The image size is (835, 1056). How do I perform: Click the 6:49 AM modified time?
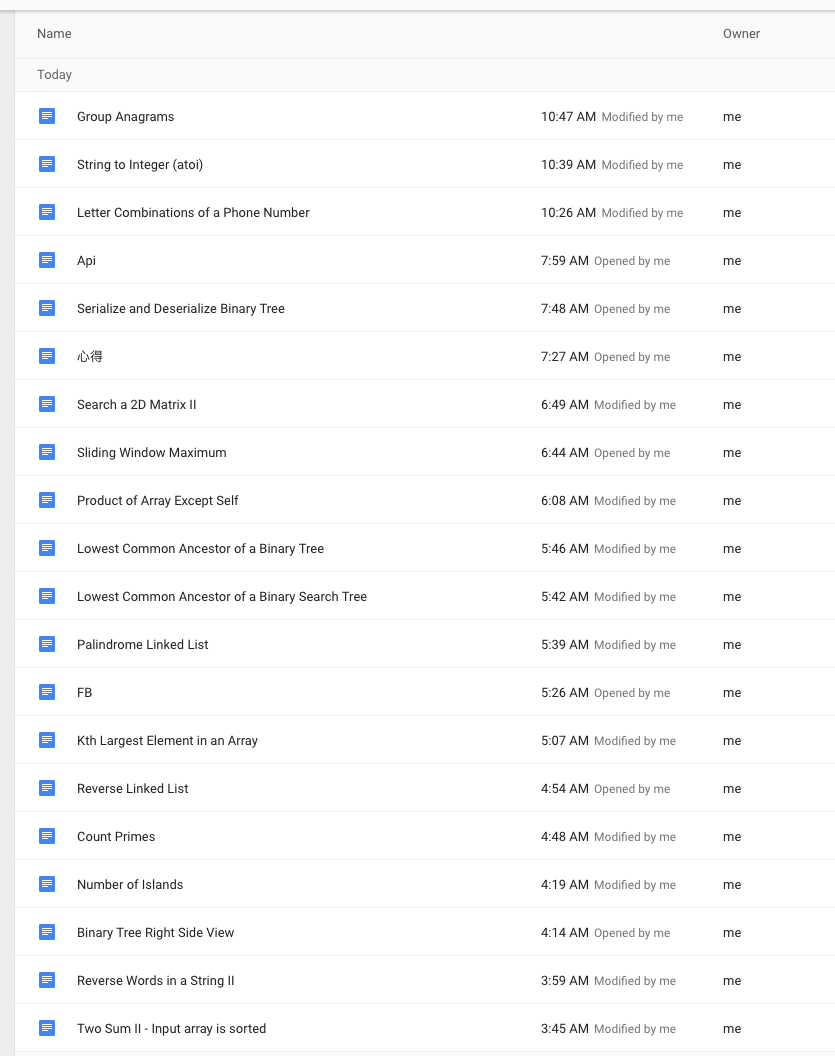tap(565, 404)
